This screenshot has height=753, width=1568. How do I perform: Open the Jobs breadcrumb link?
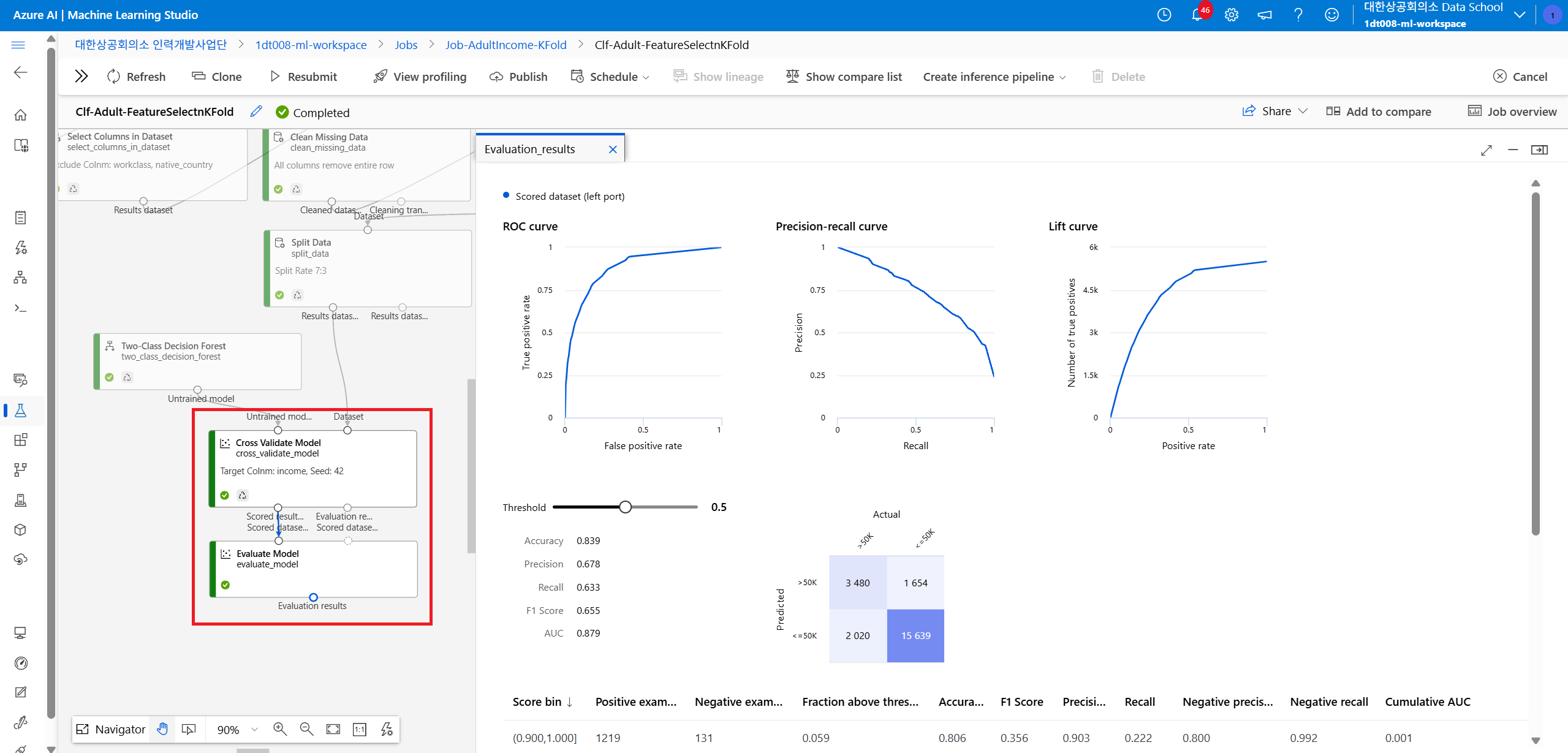(406, 45)
